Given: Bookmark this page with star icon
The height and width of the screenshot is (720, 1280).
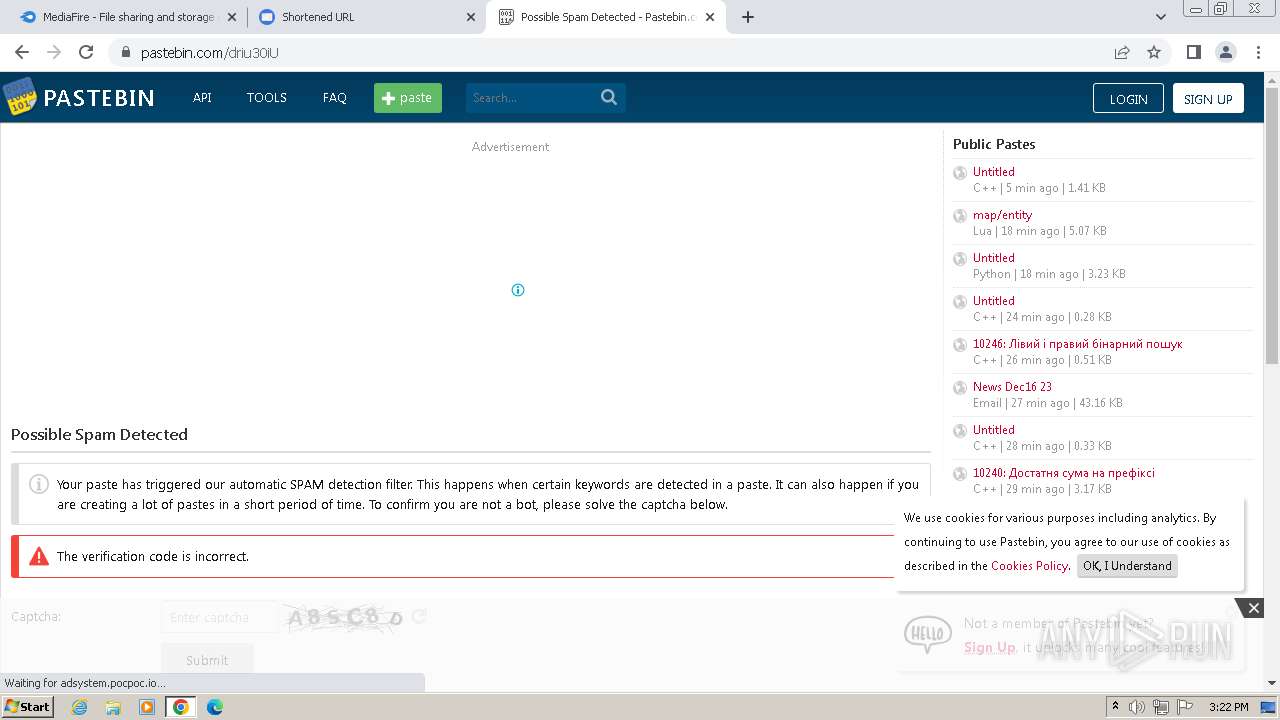Looking at the screenshot, I should [x=1154, y=52].
